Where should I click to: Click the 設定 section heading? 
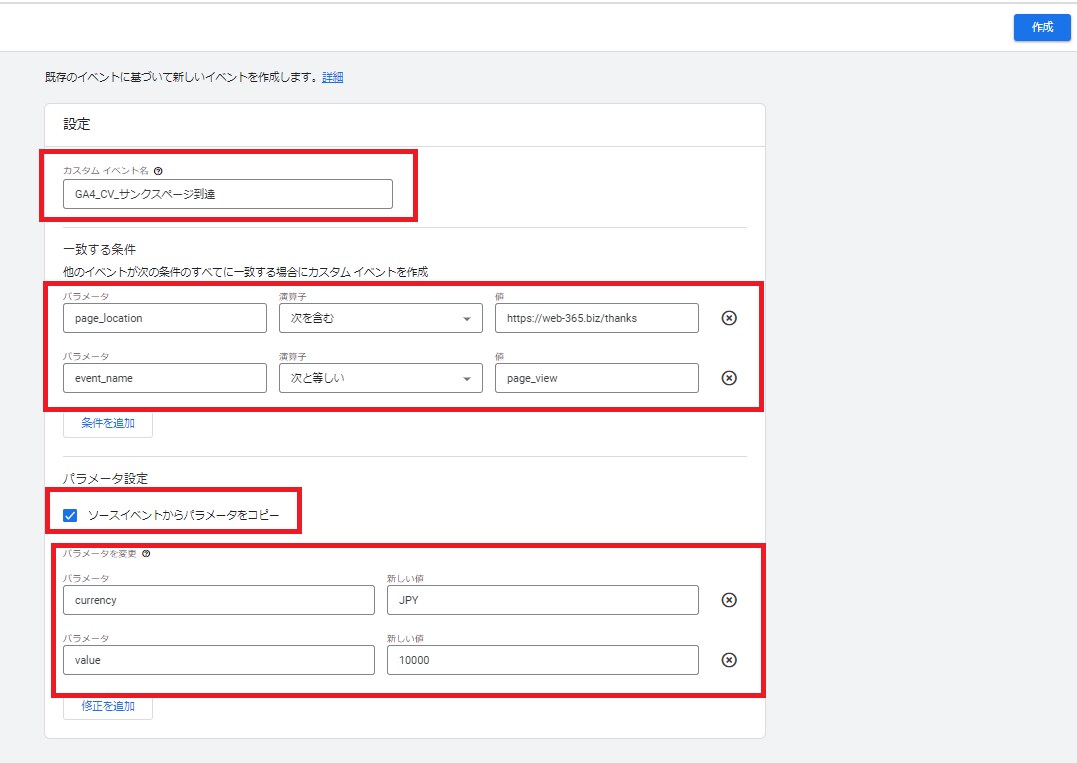click(77, 124)
